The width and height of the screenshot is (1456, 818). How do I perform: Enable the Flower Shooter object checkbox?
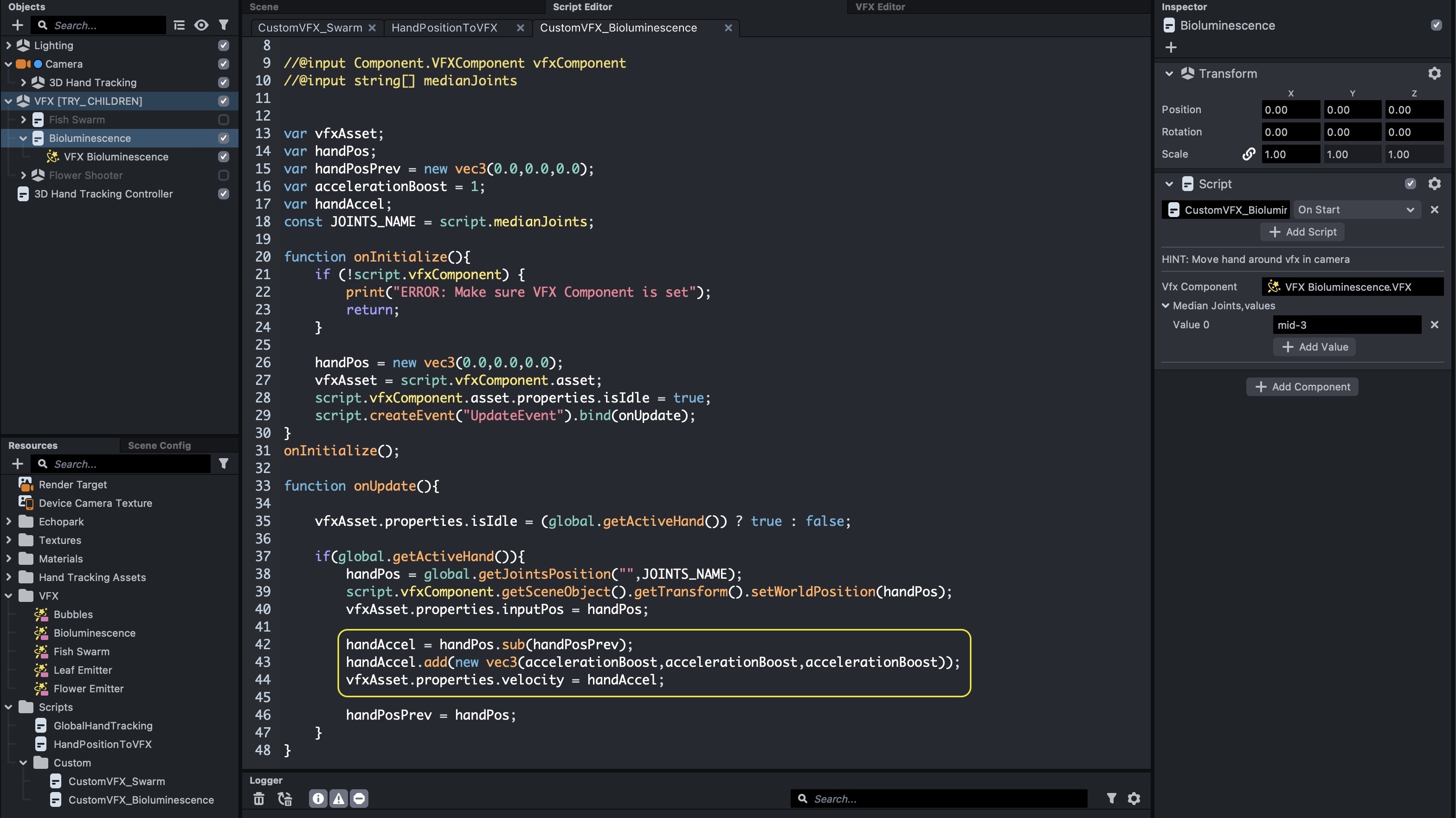[223, 175]
